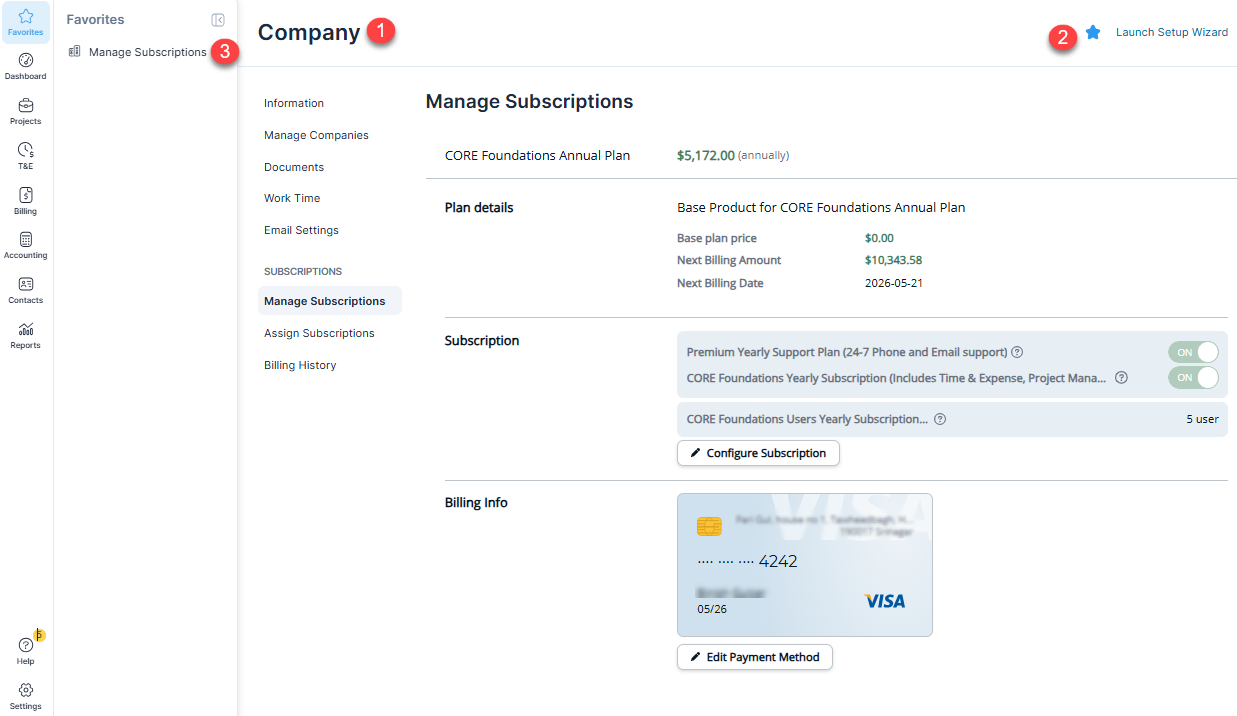Click help icon beside Users Yearly Subscription
Screen dimensions: 1237x716
coord(940,419)
